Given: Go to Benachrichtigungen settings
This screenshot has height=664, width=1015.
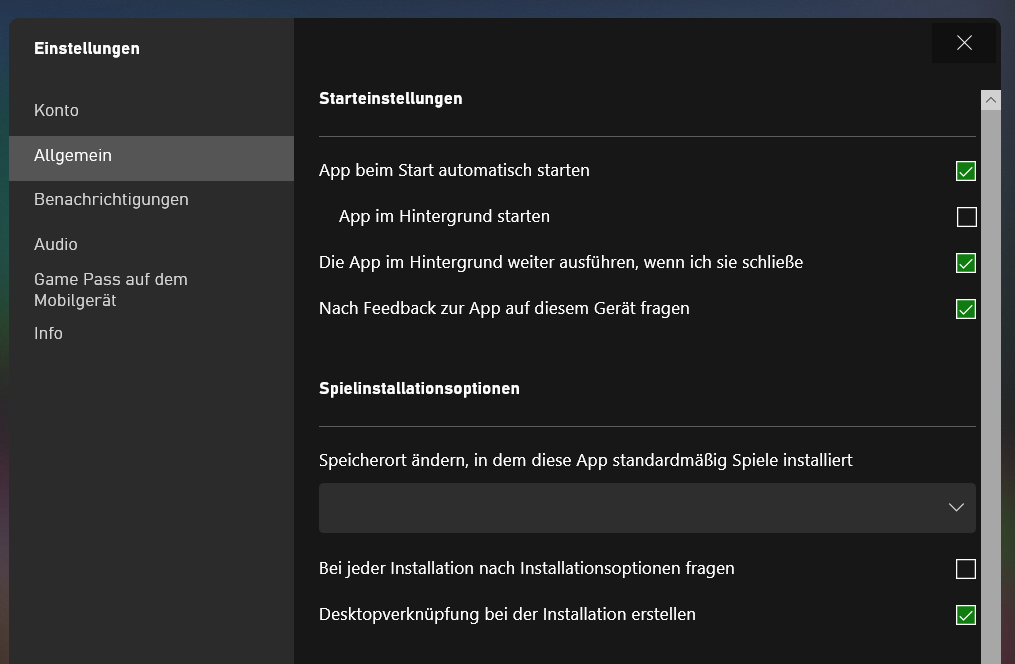Looking at the screenshot, I should tap(111, 200).
